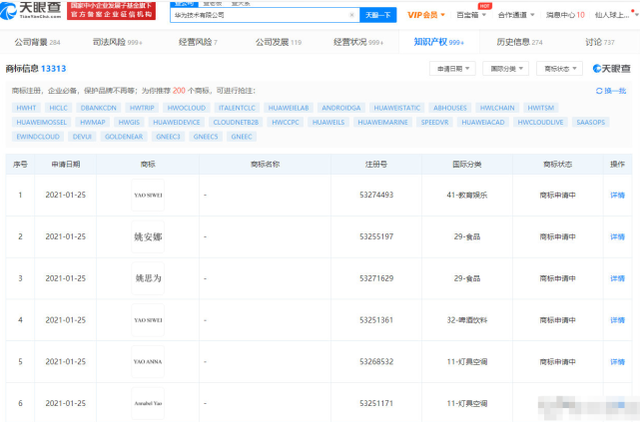This screenshot has width=640, height=422.
Task: Open 详情 for registration 53255197
Action: coord(618,237)
